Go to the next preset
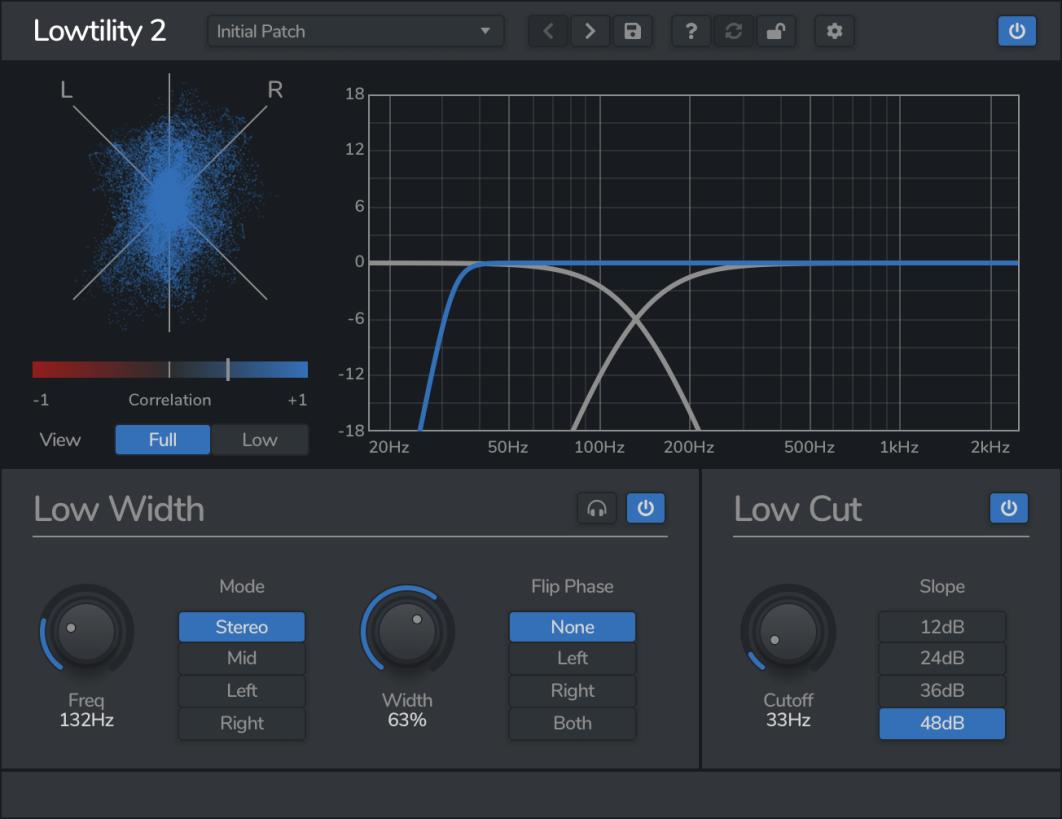Screen dimensions: 1062x819 pyautogui.click(x=590, y=31)
